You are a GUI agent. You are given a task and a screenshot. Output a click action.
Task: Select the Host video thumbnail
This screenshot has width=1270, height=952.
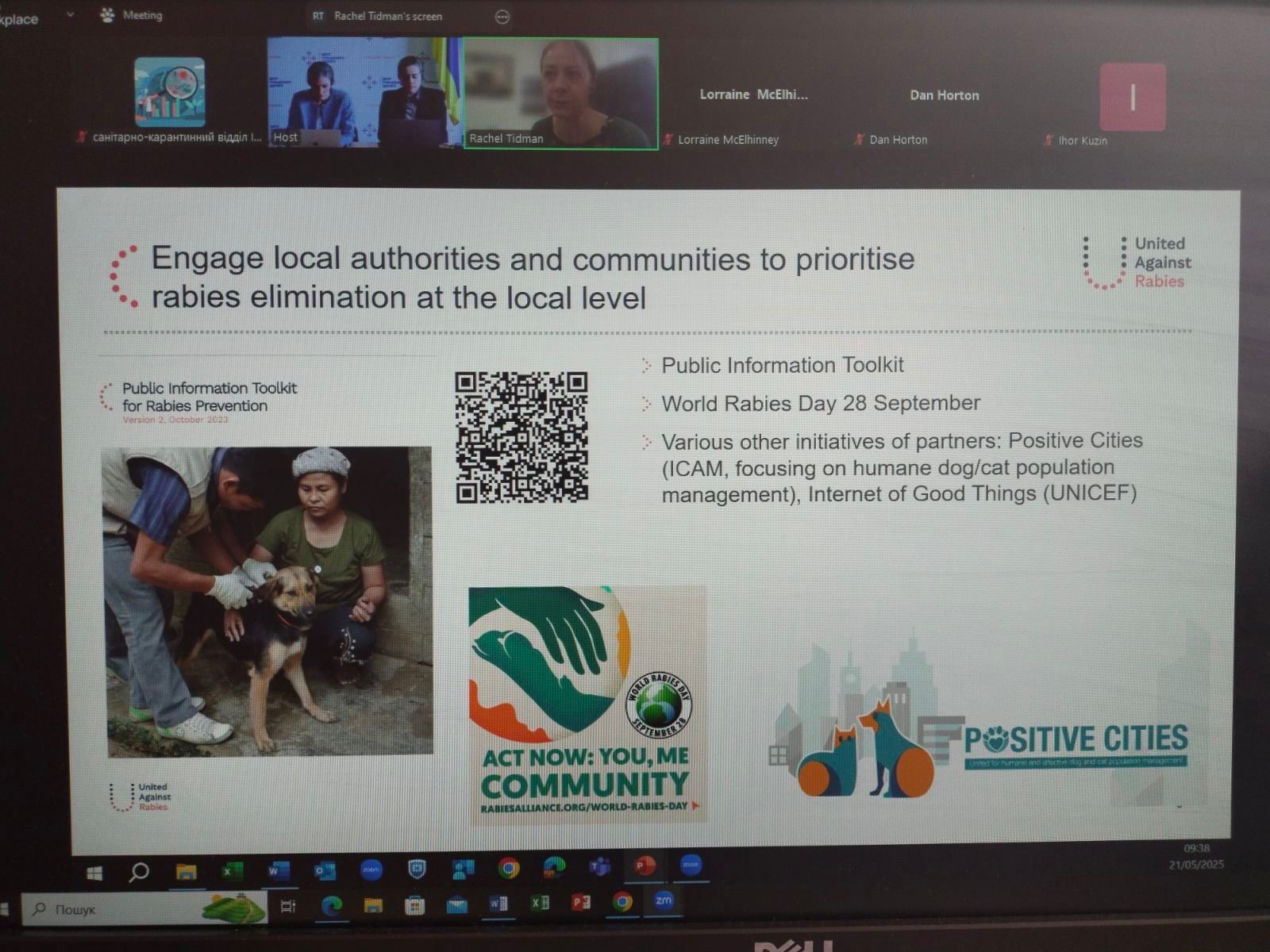(x=364, y=93)
